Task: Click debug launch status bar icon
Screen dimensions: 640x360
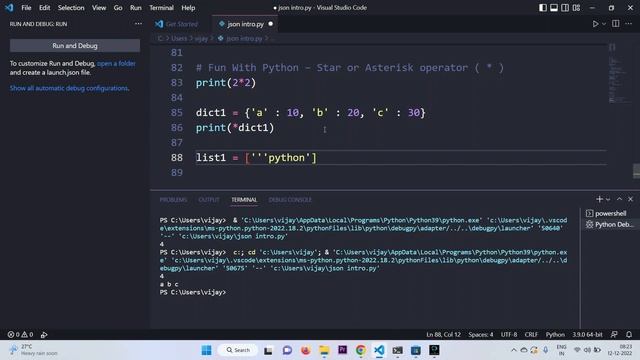Action: pos(44,334)
